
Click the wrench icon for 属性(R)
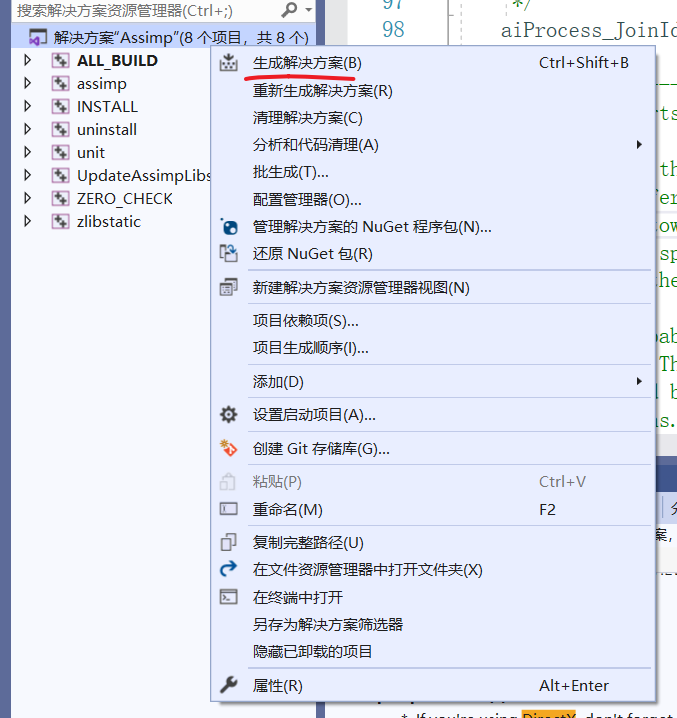[x=228, y=685]
